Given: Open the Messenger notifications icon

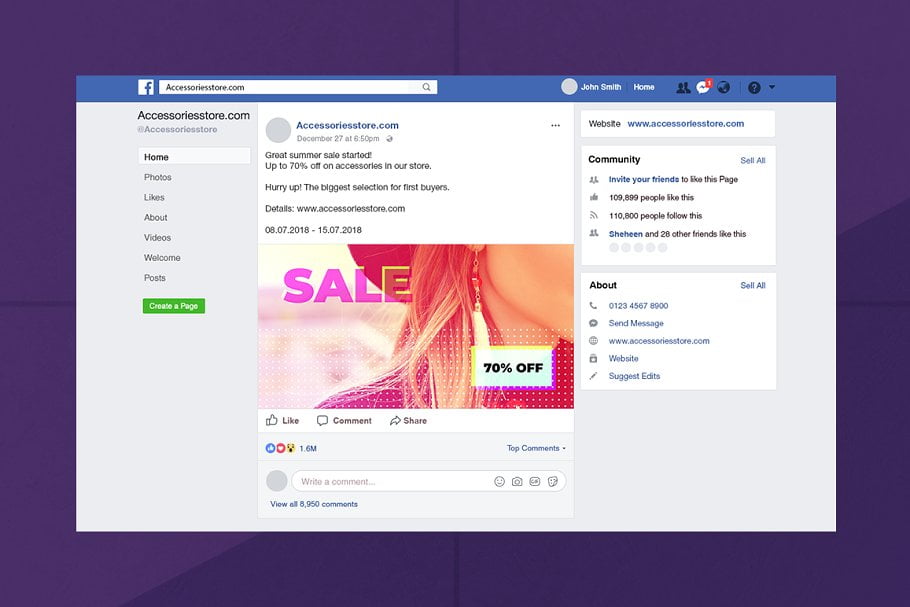Looking at the screenshot, I should (x=703, y=88).
